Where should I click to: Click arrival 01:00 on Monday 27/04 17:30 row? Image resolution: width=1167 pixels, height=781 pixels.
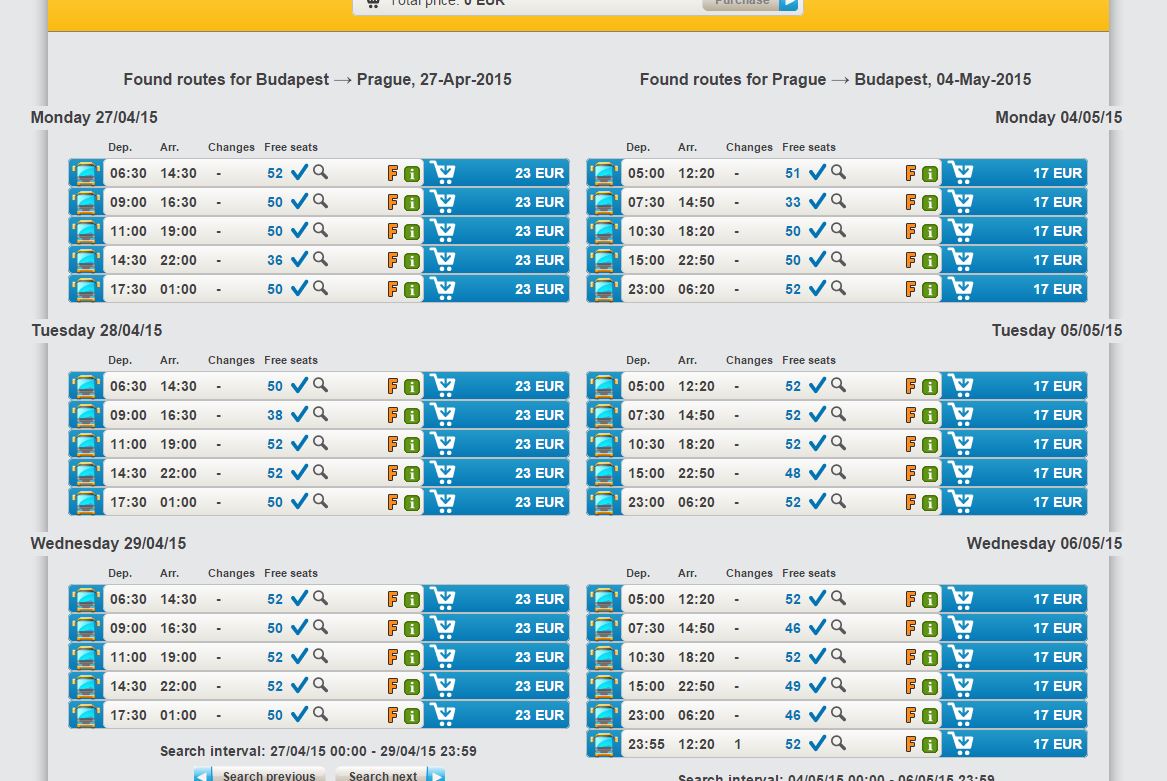coord(178,289)
